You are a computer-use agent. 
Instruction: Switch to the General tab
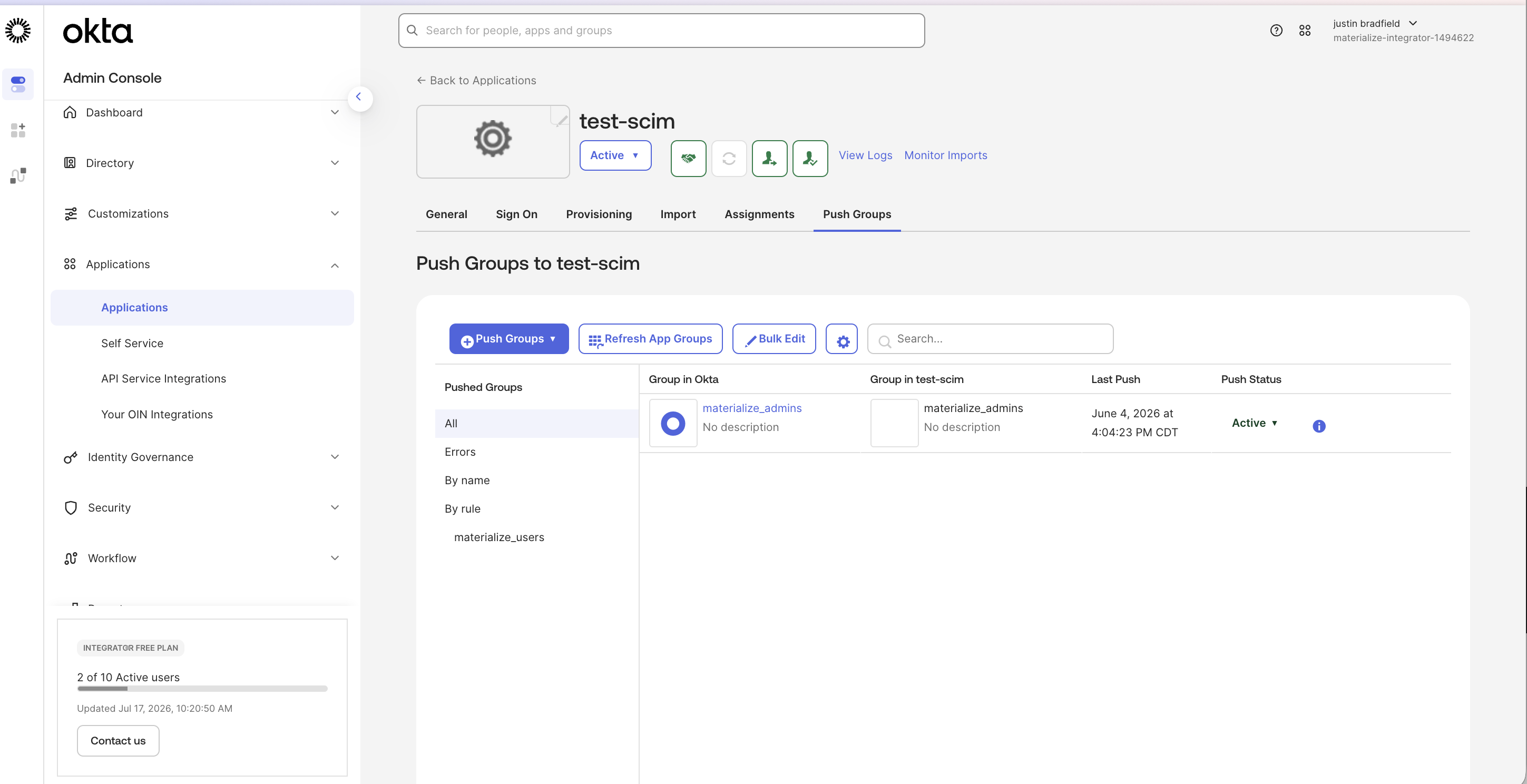(446, 214)
